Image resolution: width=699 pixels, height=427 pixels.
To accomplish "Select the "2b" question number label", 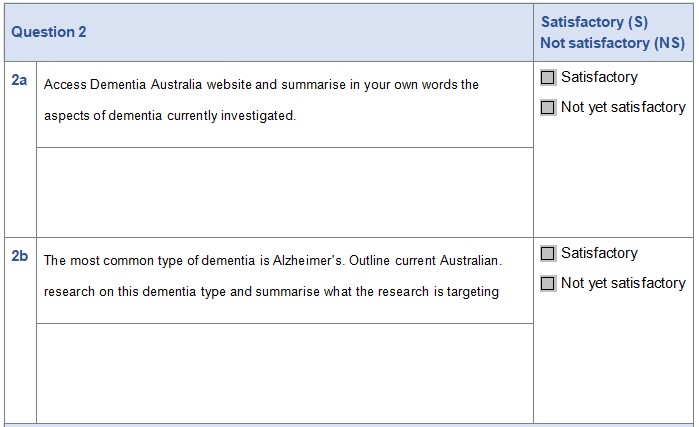I will click(20, 256).
